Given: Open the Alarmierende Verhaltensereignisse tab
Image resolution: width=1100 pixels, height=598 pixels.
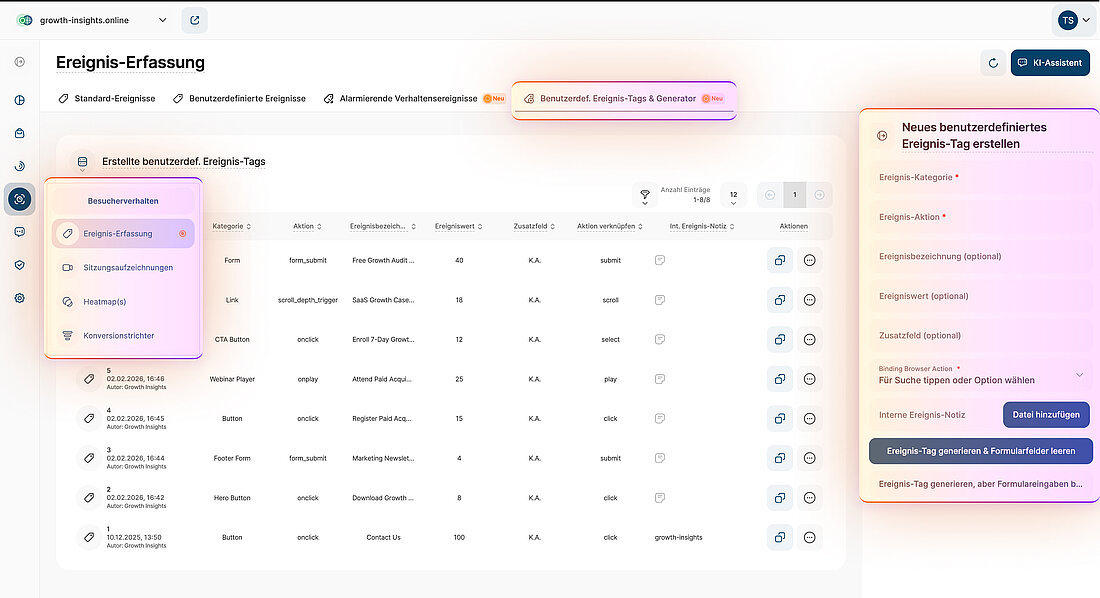Looking at the screenshot, I should coord(404,99).
